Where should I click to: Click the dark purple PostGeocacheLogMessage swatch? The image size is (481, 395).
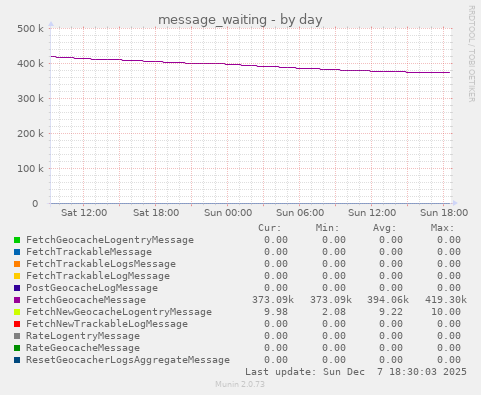tap(17, 288)
